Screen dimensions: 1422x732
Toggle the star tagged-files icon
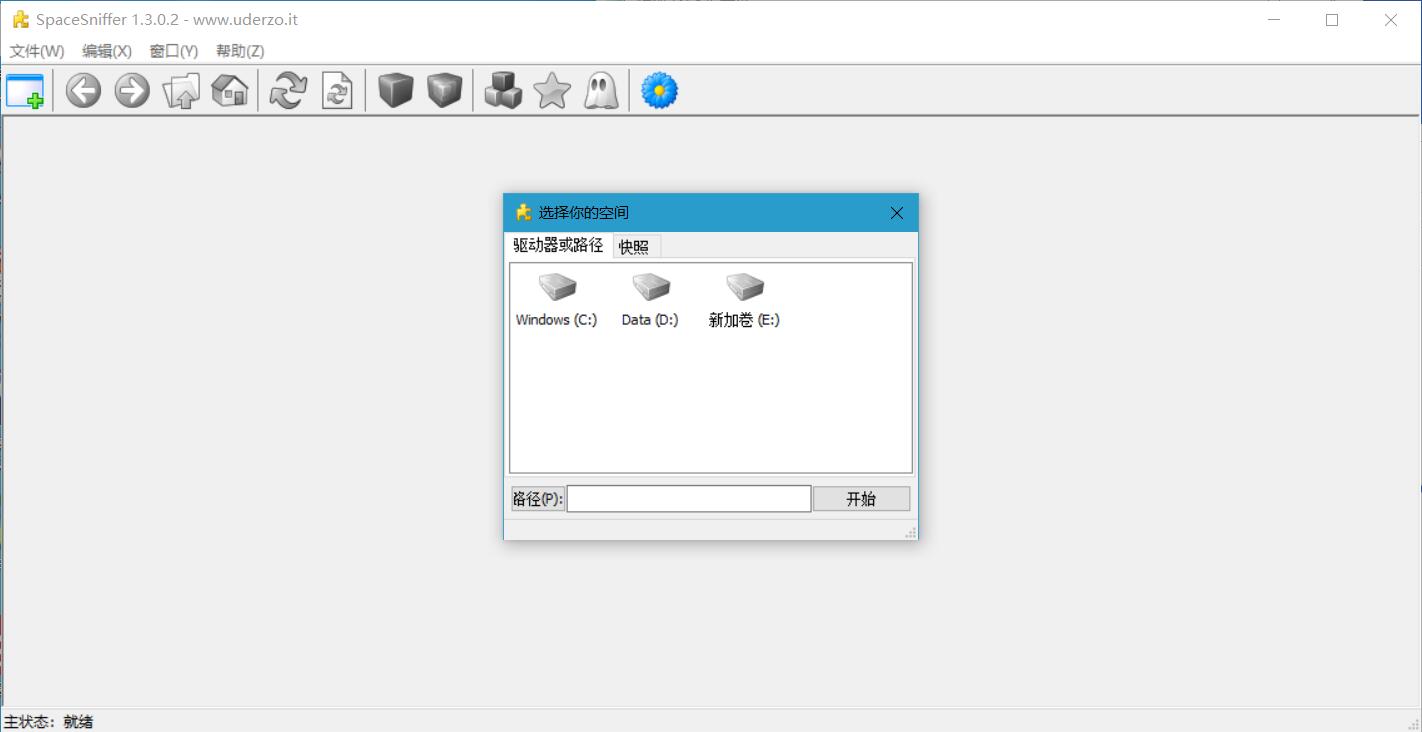552,91
